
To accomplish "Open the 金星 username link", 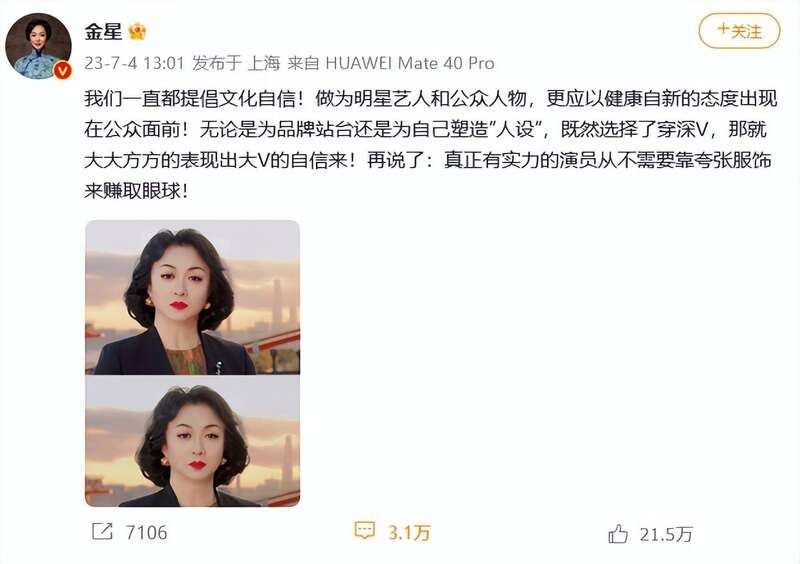I will coord(104,32).
